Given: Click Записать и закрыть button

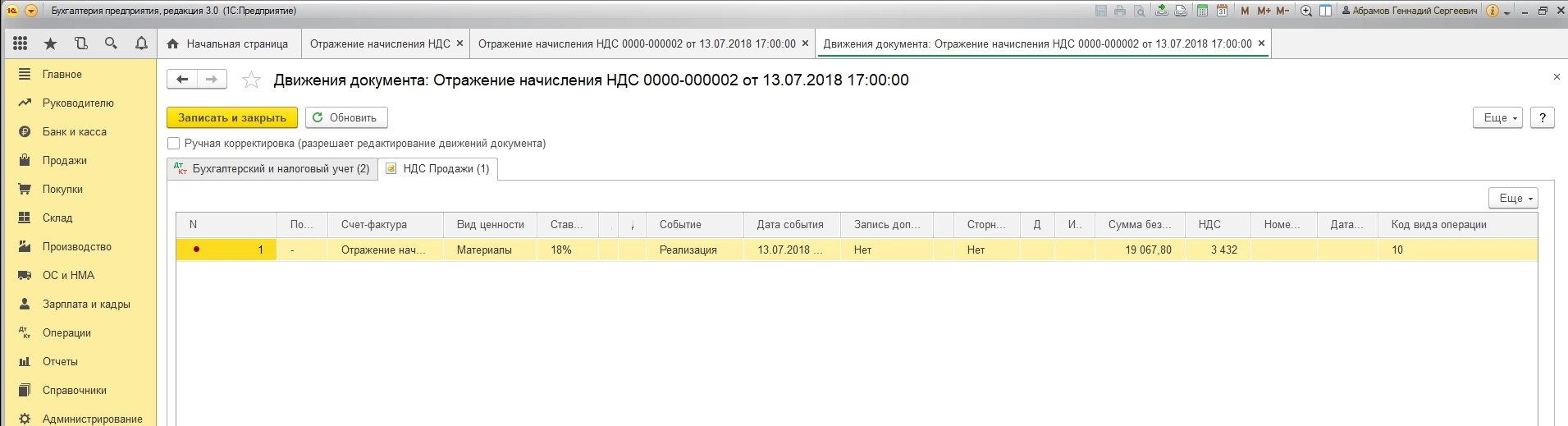Looking at the screenshot, I should (232, 117).
